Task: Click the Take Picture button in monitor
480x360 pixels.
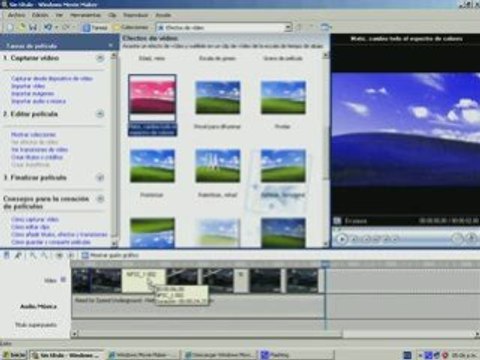Action: [x=471, y=238]
